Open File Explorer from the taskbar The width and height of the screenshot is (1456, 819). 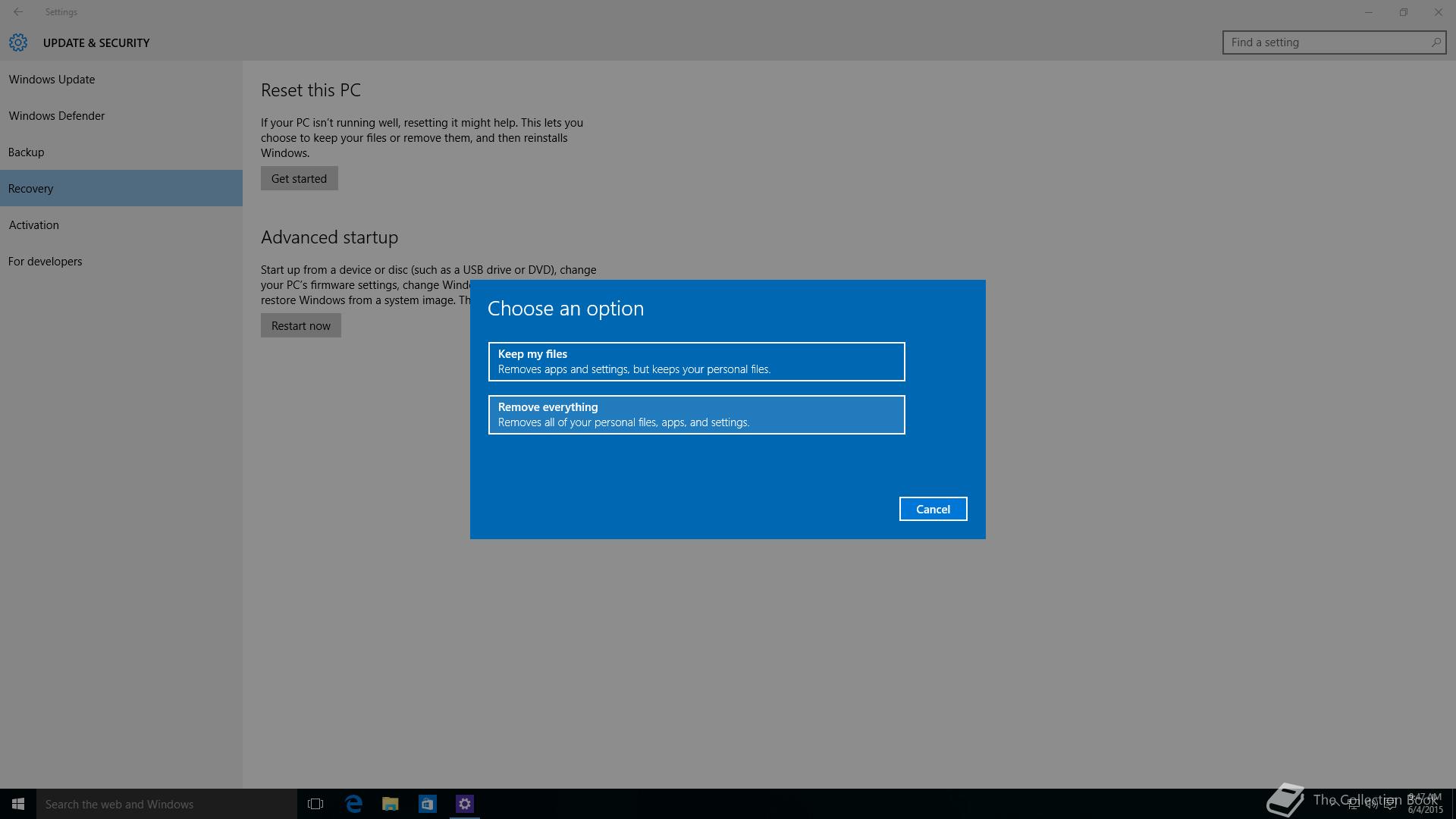coord(391,804)
